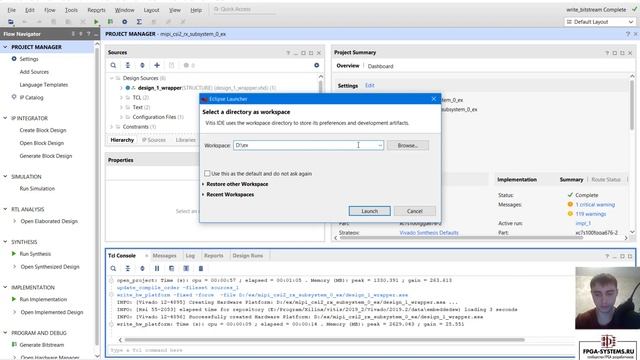Image resolution: width=640 pixels, height=360 pixels.
Task: Click the copy icon in the Tcl Console
Action: coord(171,269)
